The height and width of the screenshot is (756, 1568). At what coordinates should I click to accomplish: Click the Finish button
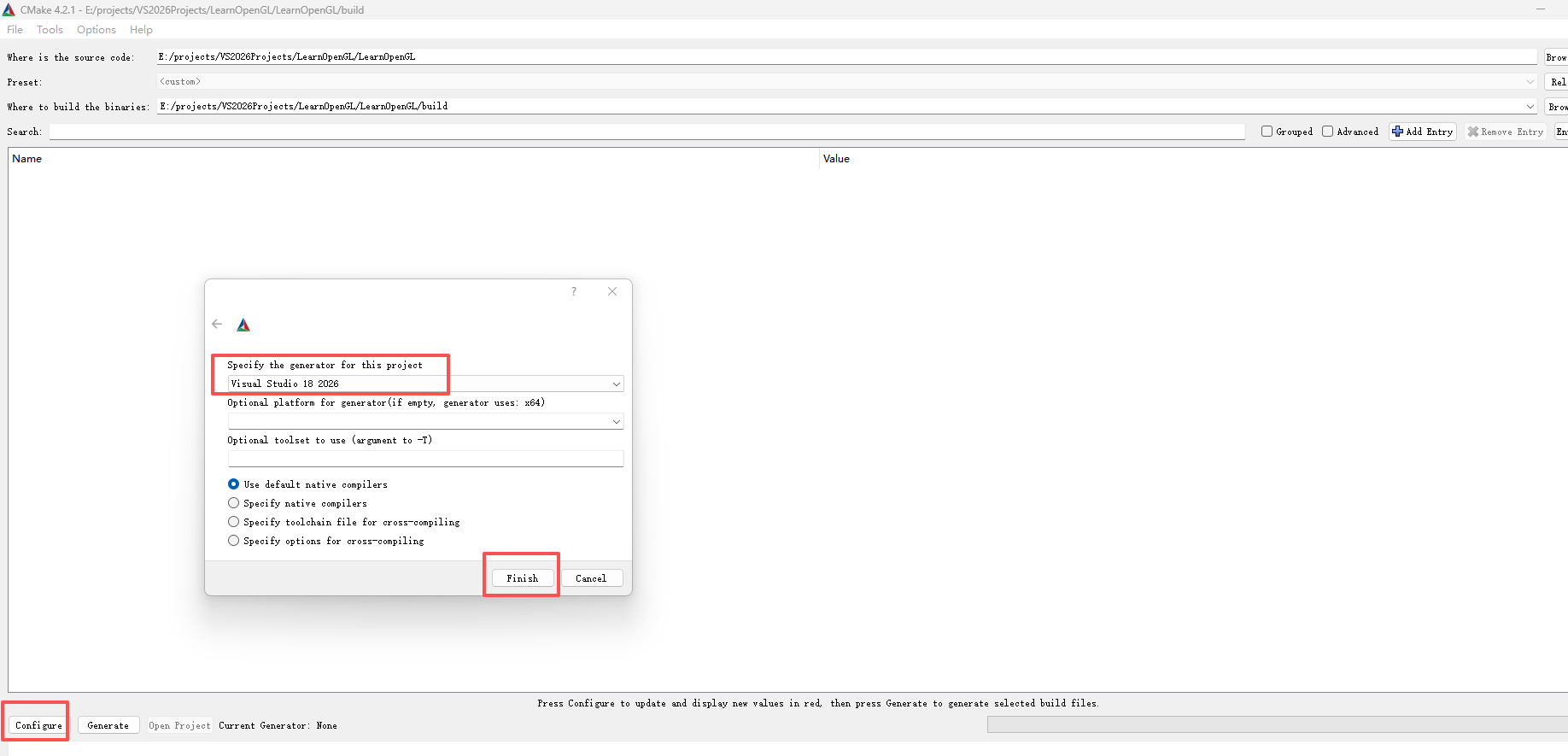point(522,578)
